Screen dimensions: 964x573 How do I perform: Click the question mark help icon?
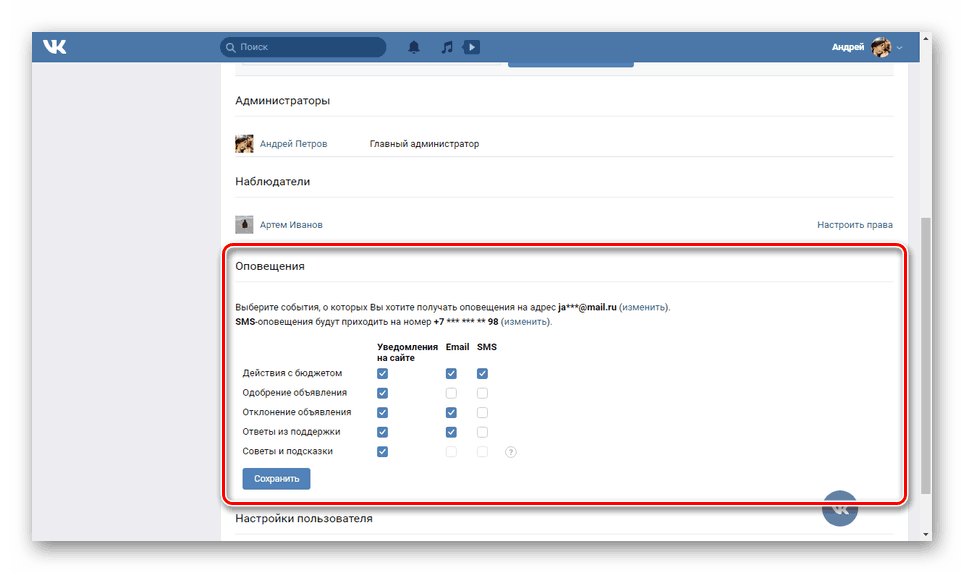tap(511, 452)
